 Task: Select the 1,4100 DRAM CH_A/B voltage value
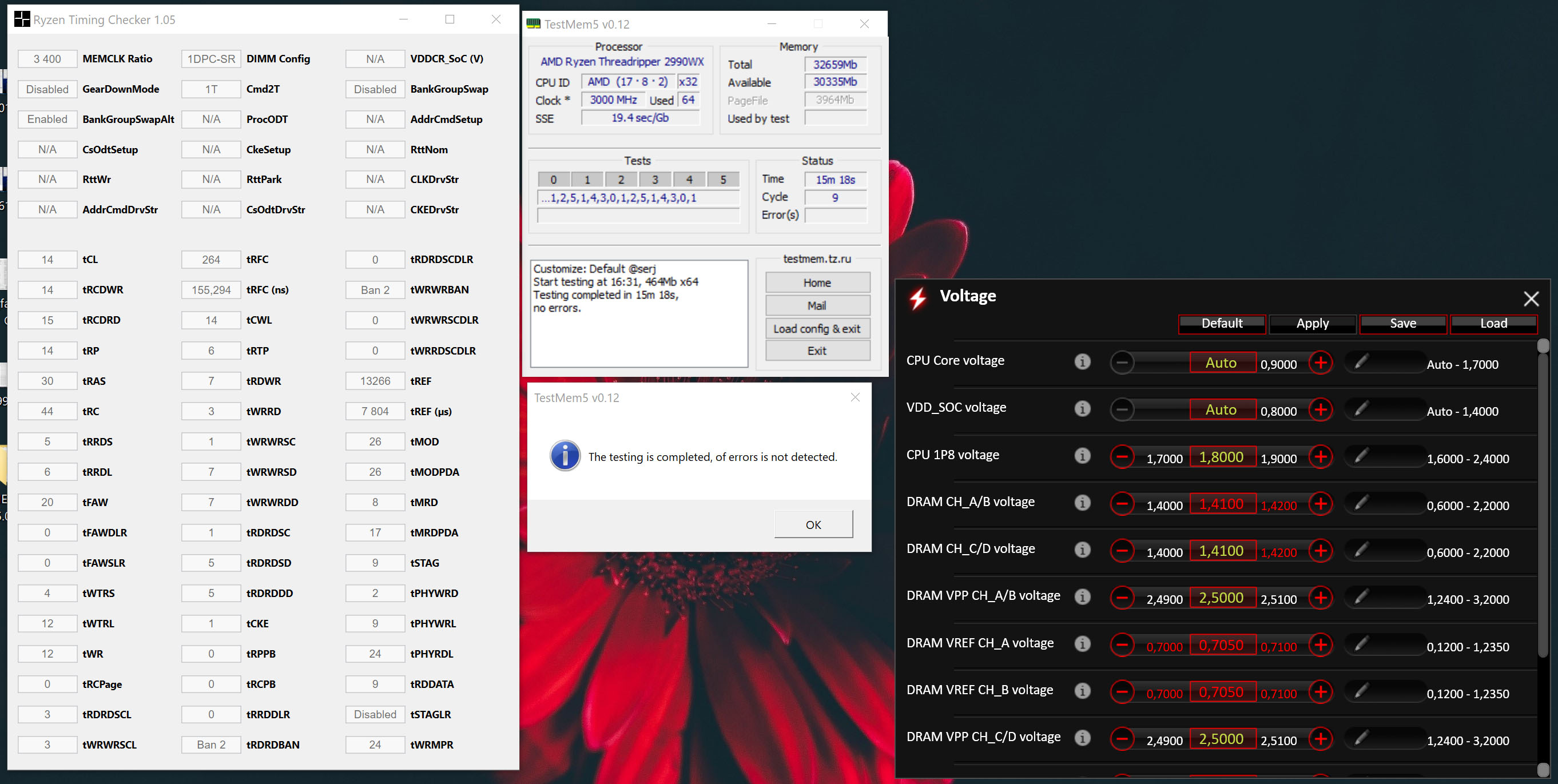(x=1222, y=504)
